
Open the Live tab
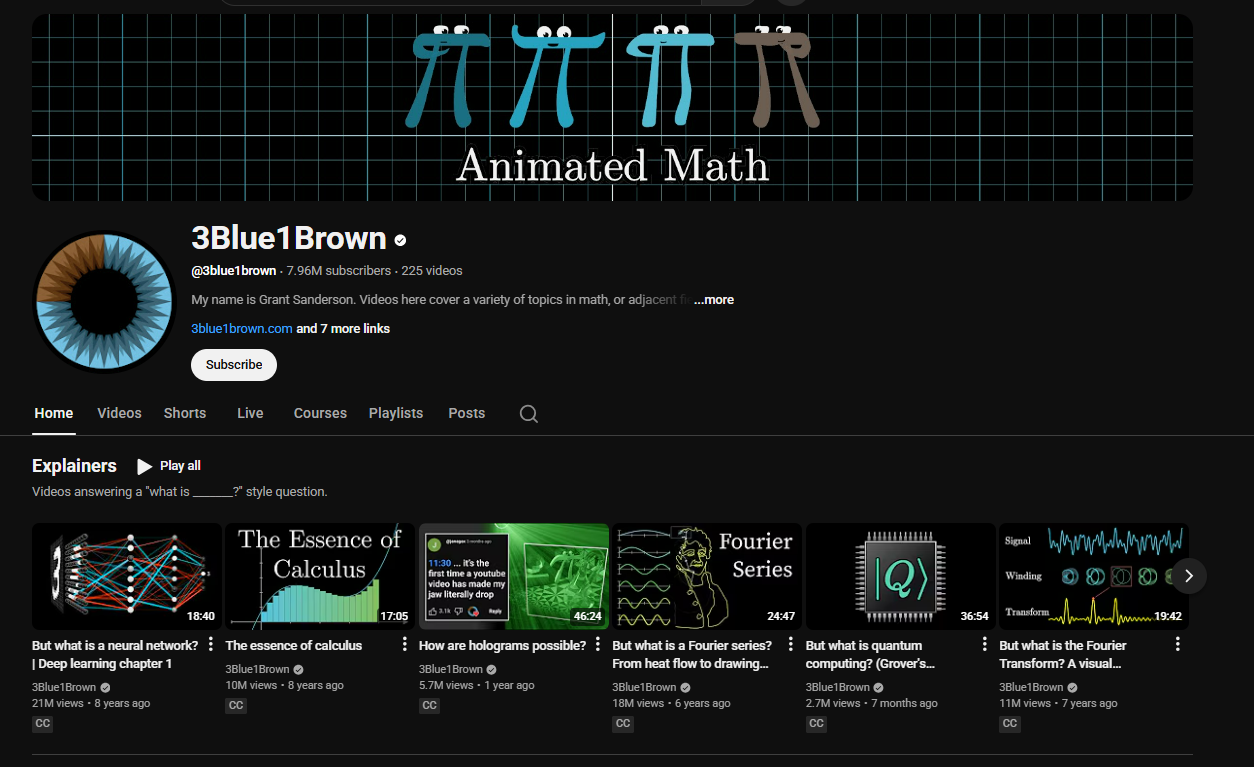point(250,413)
